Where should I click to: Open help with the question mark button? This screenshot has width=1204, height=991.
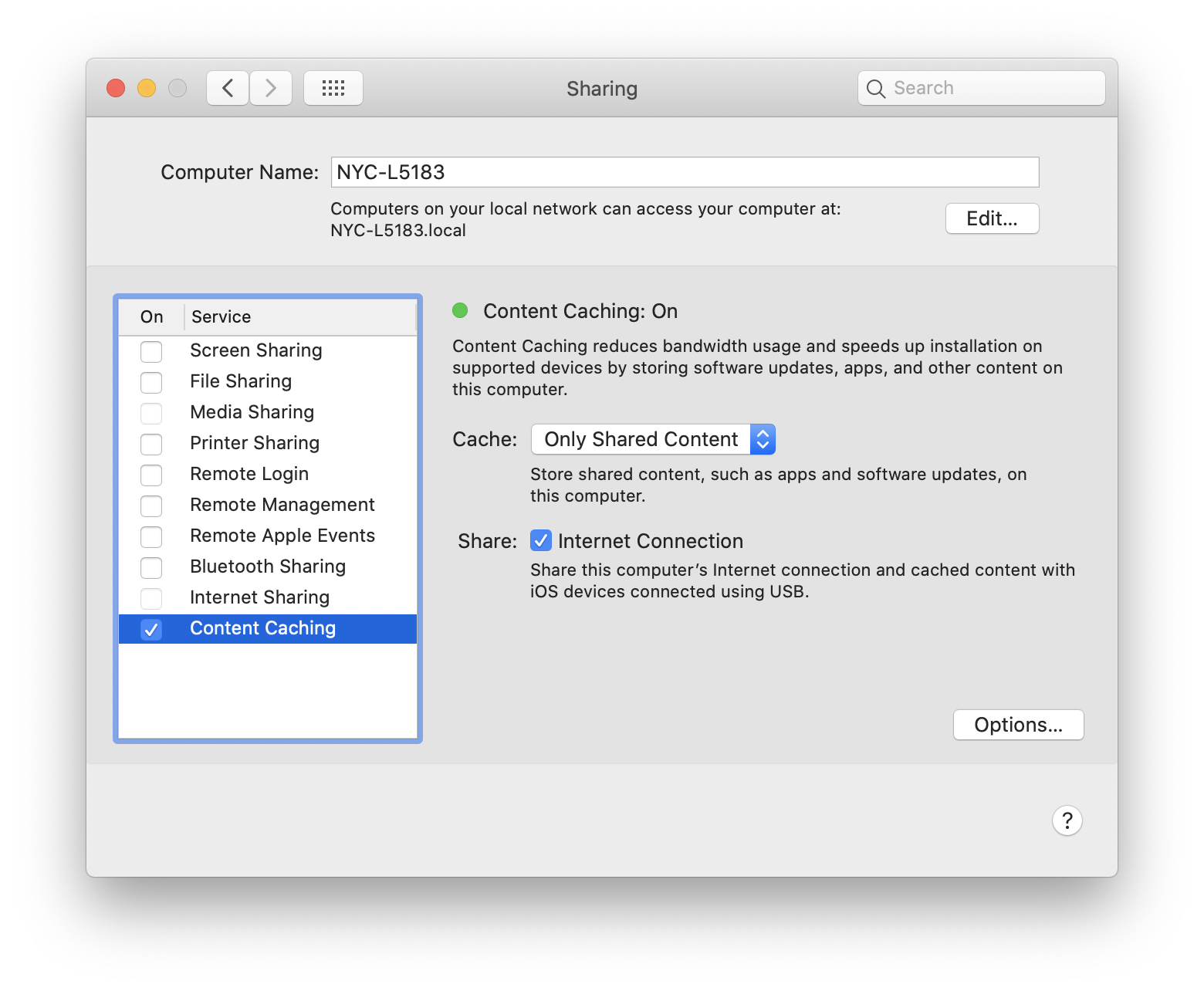(1067, 820)
